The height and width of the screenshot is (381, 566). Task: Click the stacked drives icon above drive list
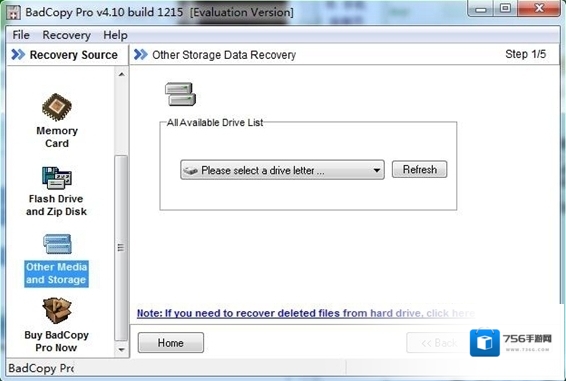(180, 94)
